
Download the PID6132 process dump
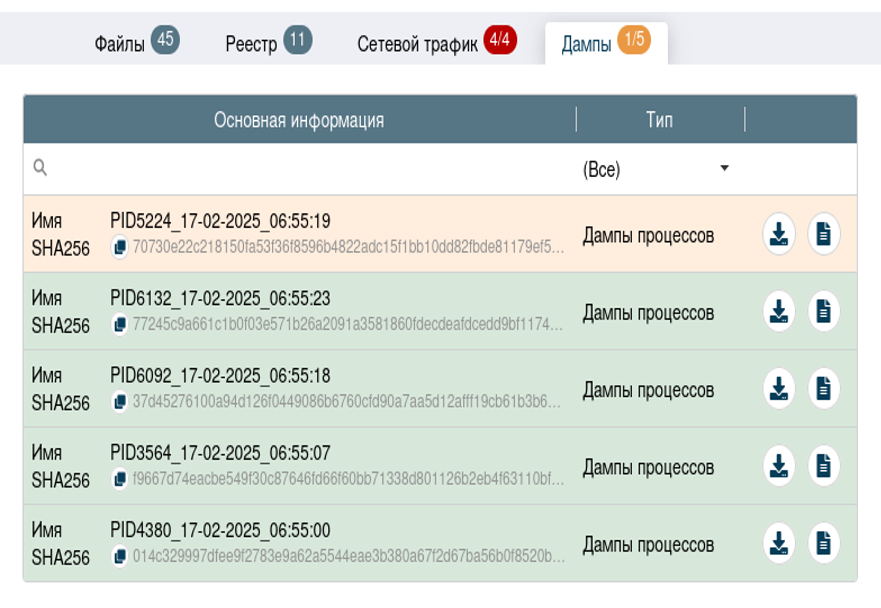tap(779, 312)
